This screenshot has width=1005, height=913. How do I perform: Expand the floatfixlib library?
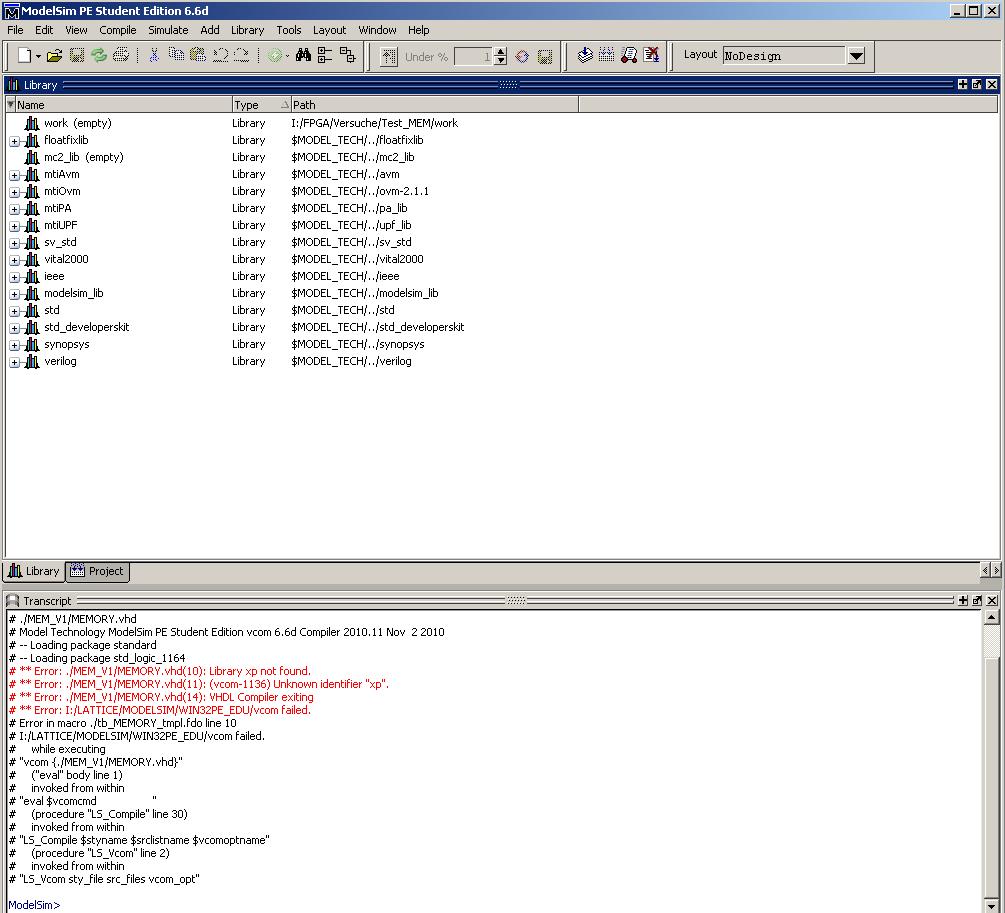(15, 141)
